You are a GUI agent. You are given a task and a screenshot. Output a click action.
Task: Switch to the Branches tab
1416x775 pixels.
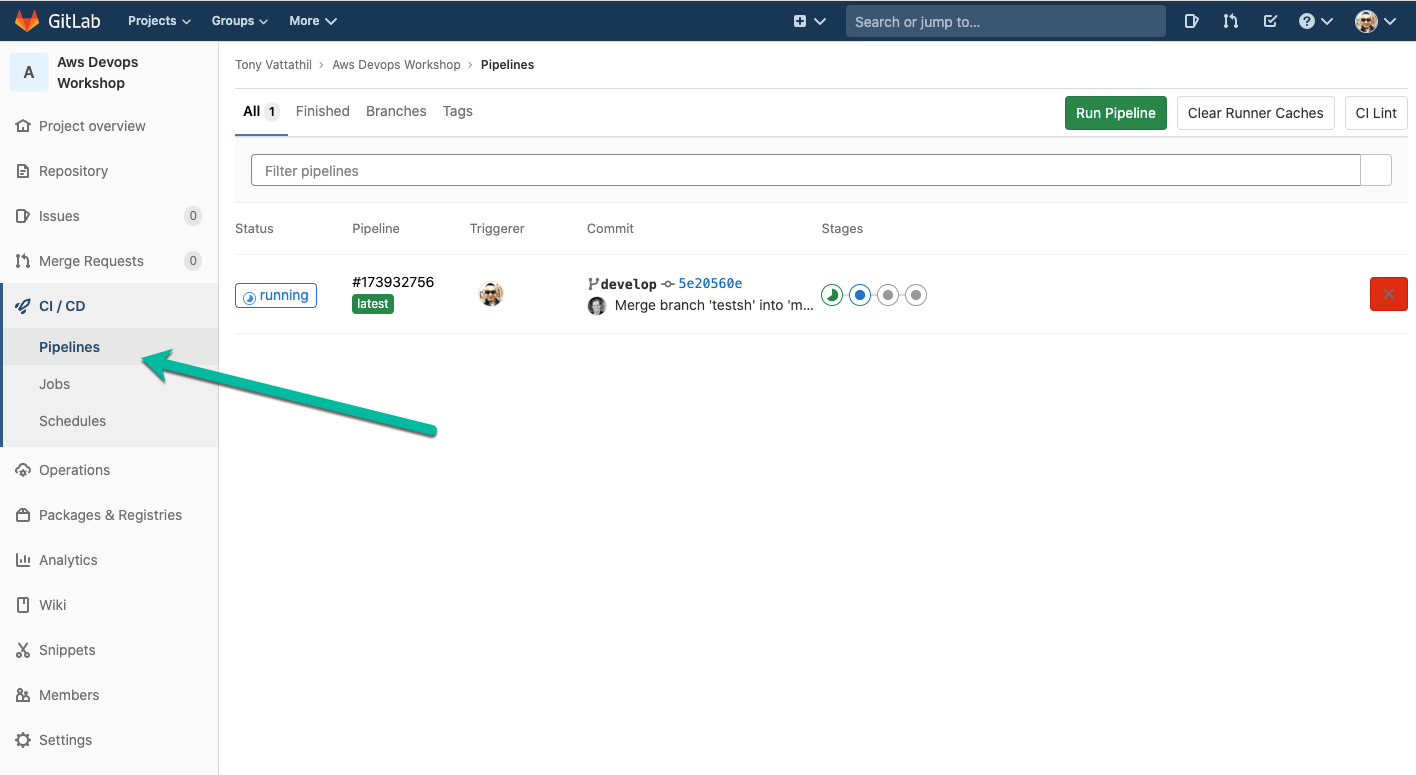396,112
